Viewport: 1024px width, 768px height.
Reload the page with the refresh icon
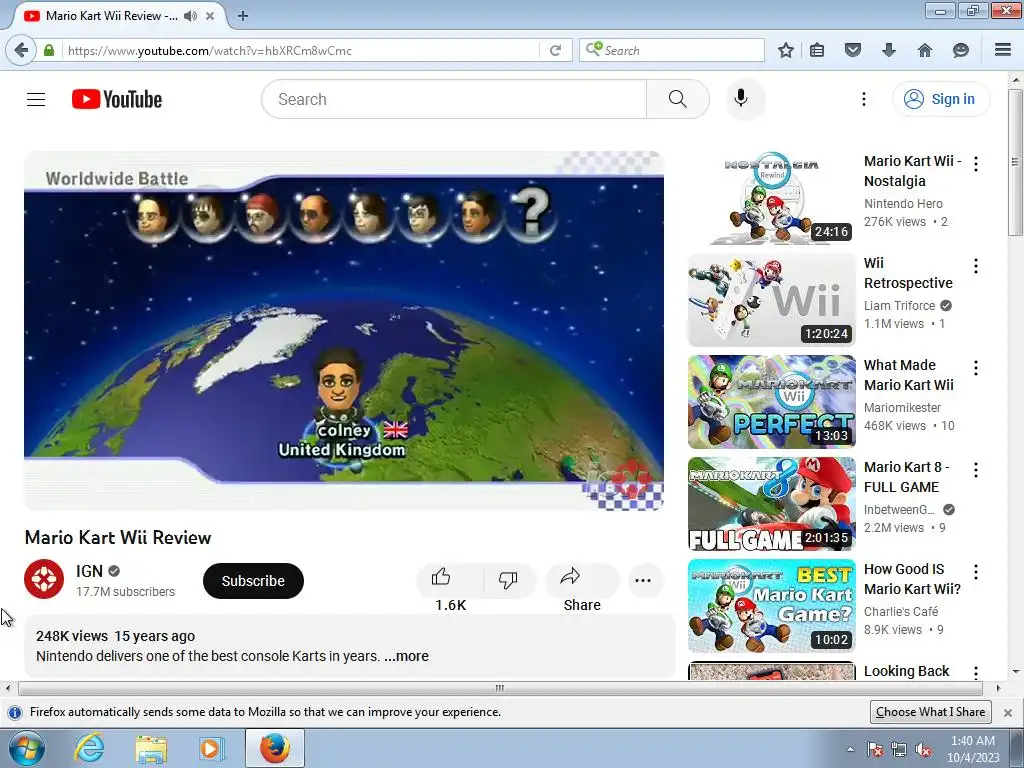[555, 50]
